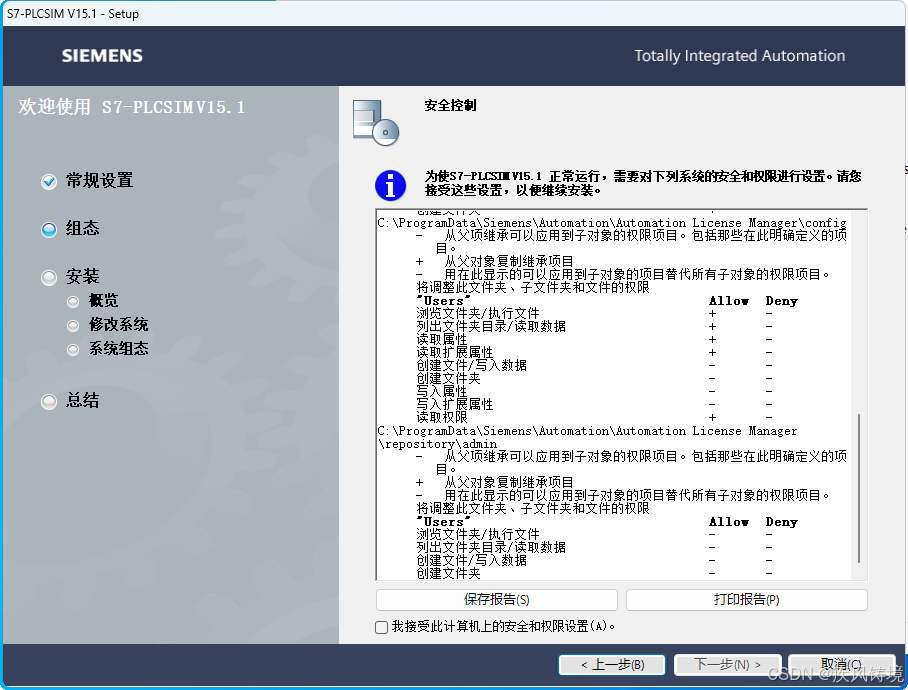This screenshot has width=908, height=690.
Task: Click the 打印报告(P) button
Action: click(746, 600)
